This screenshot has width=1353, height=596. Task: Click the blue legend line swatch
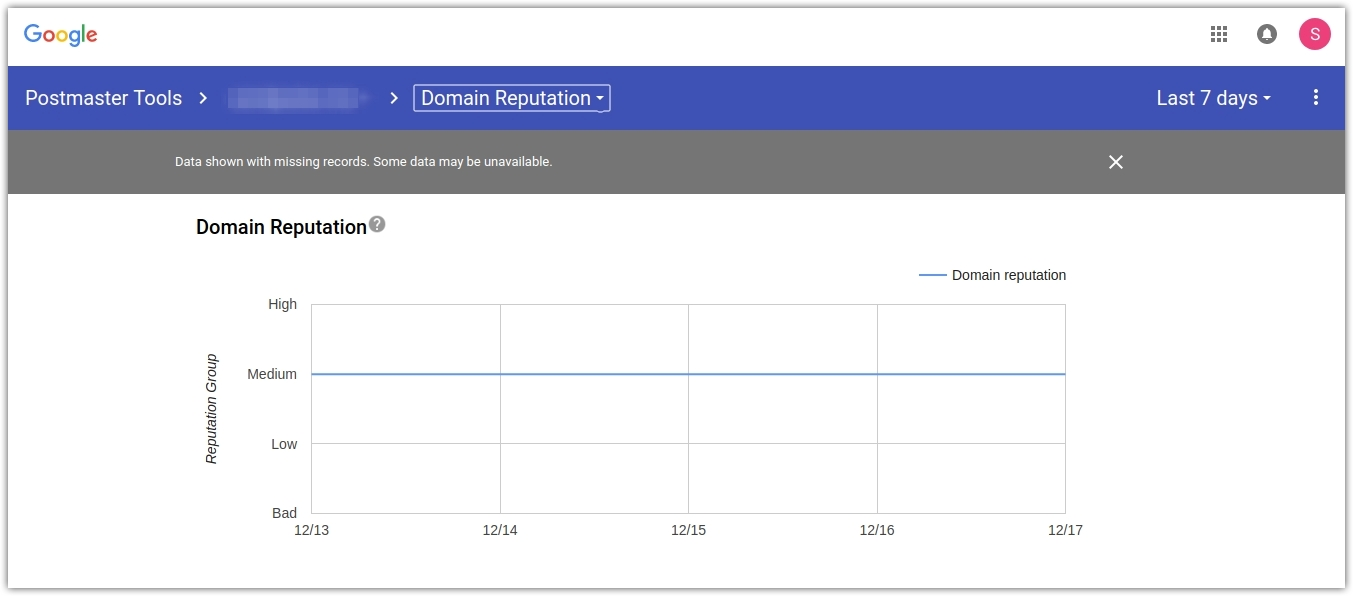(932, 275)
